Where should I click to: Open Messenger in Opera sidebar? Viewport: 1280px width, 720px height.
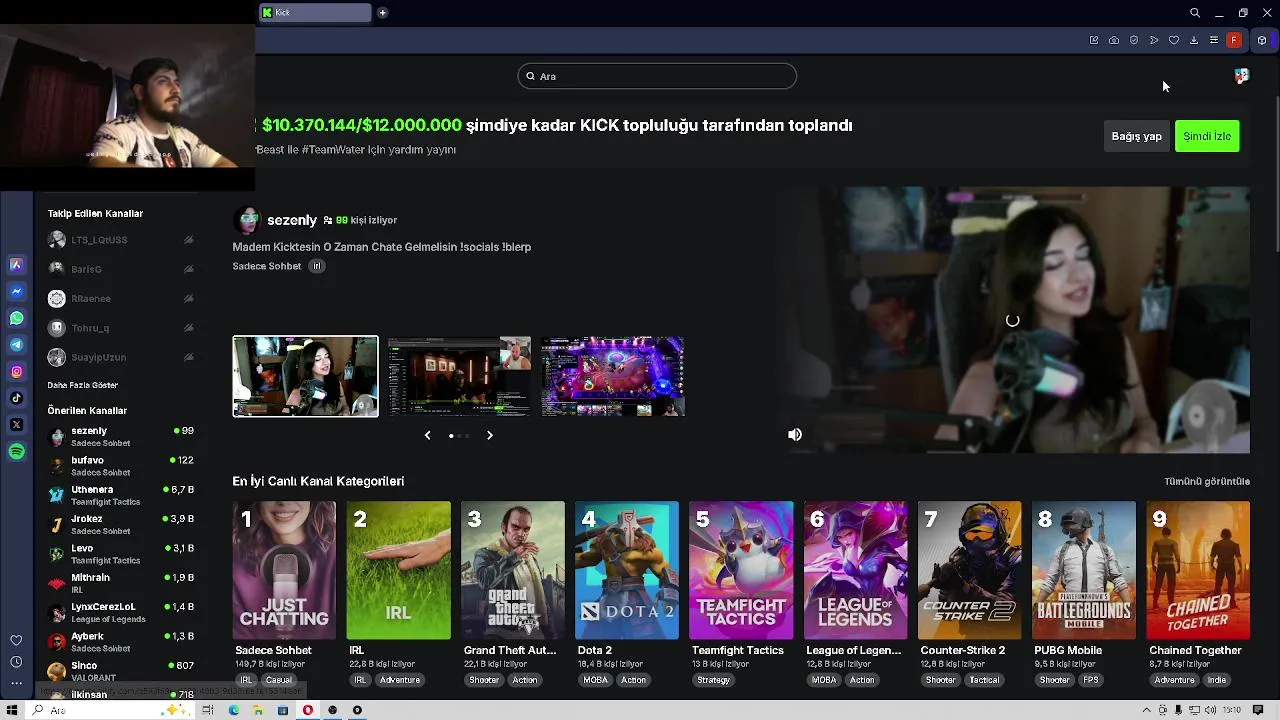16,291
